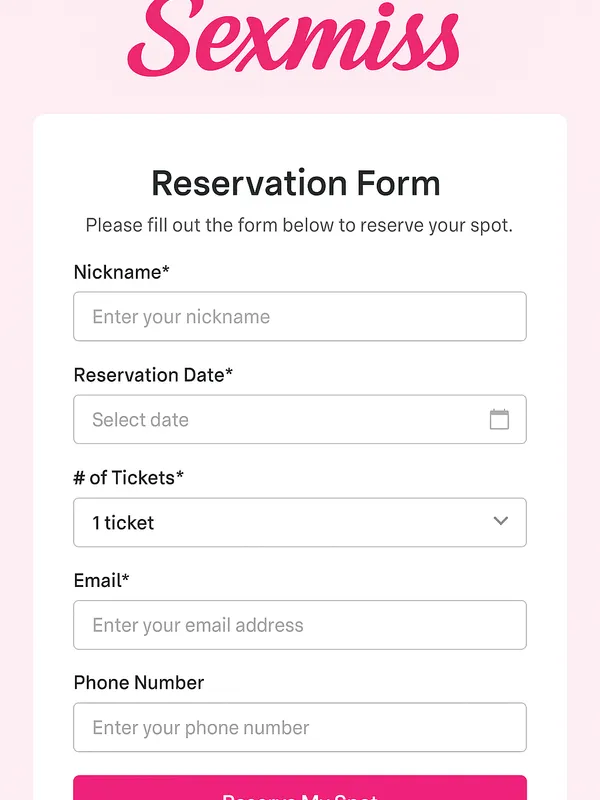
Task: Click the 'Select date' input field
Action: (x=280, y=420)
